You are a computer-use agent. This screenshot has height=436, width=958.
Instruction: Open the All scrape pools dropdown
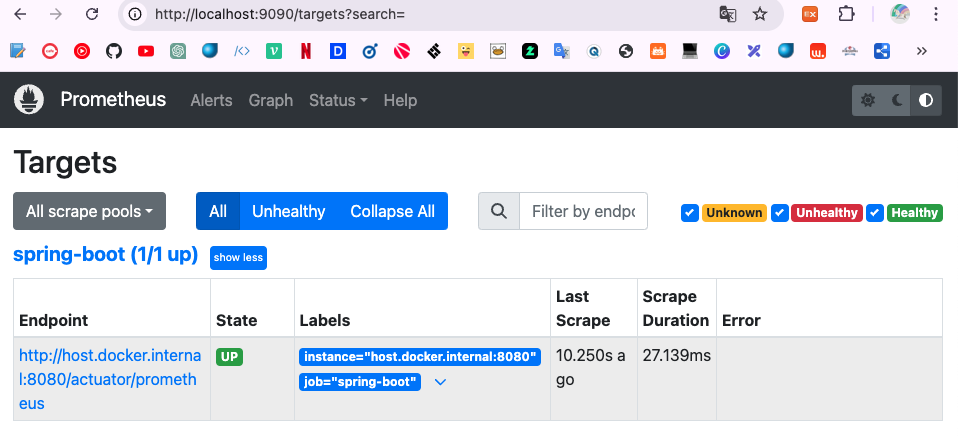click(89, 211)
